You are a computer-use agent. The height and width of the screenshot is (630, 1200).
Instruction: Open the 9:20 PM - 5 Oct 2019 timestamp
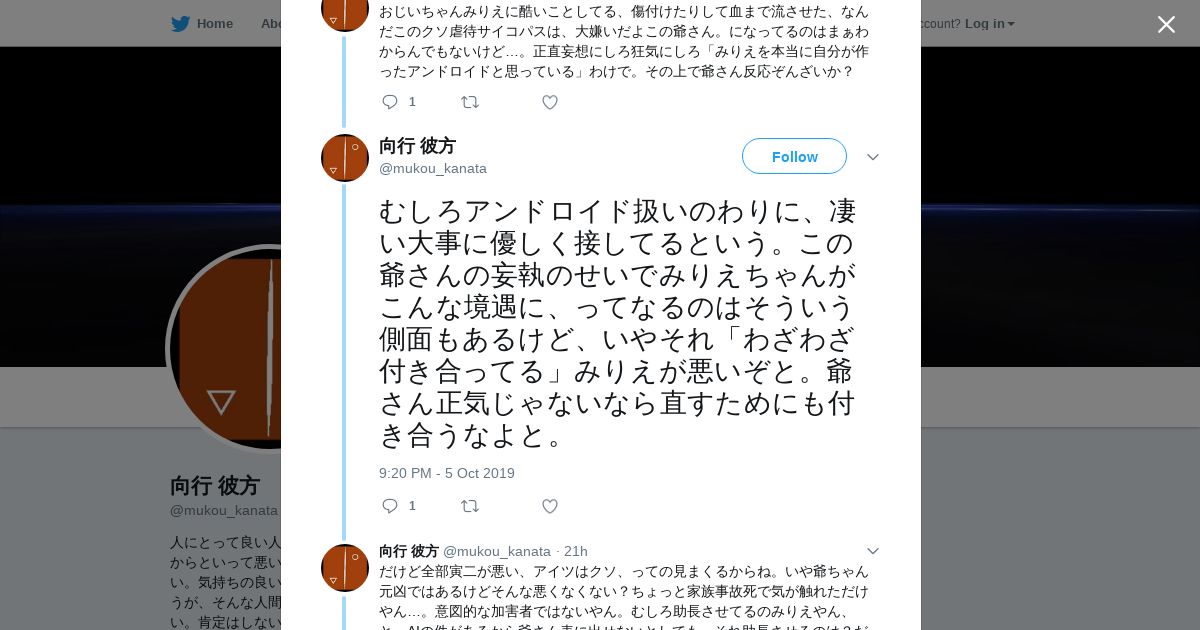pyautogui.click(x=447, y=473)
